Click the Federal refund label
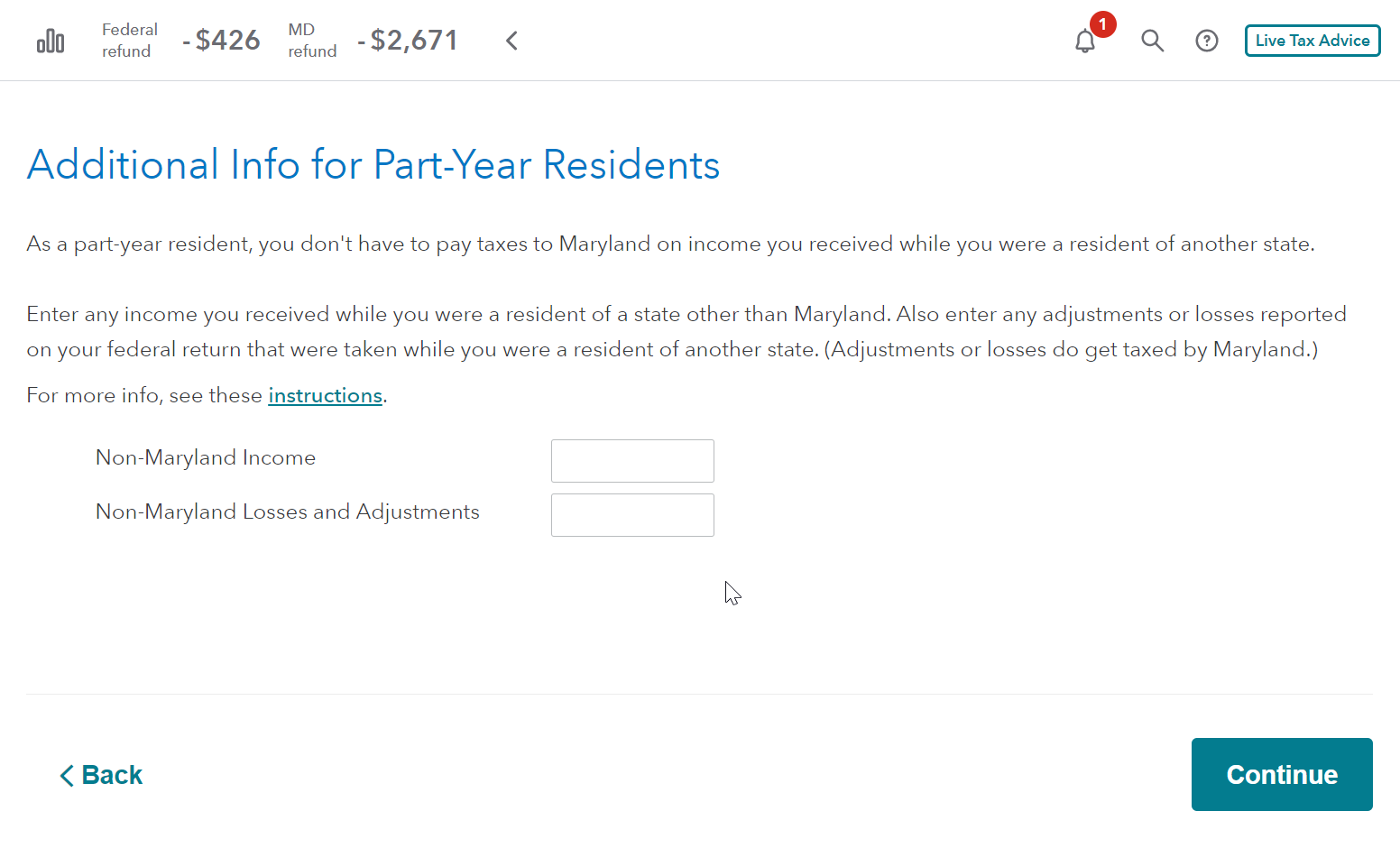 pyautogui.click(x=129, y=41)
